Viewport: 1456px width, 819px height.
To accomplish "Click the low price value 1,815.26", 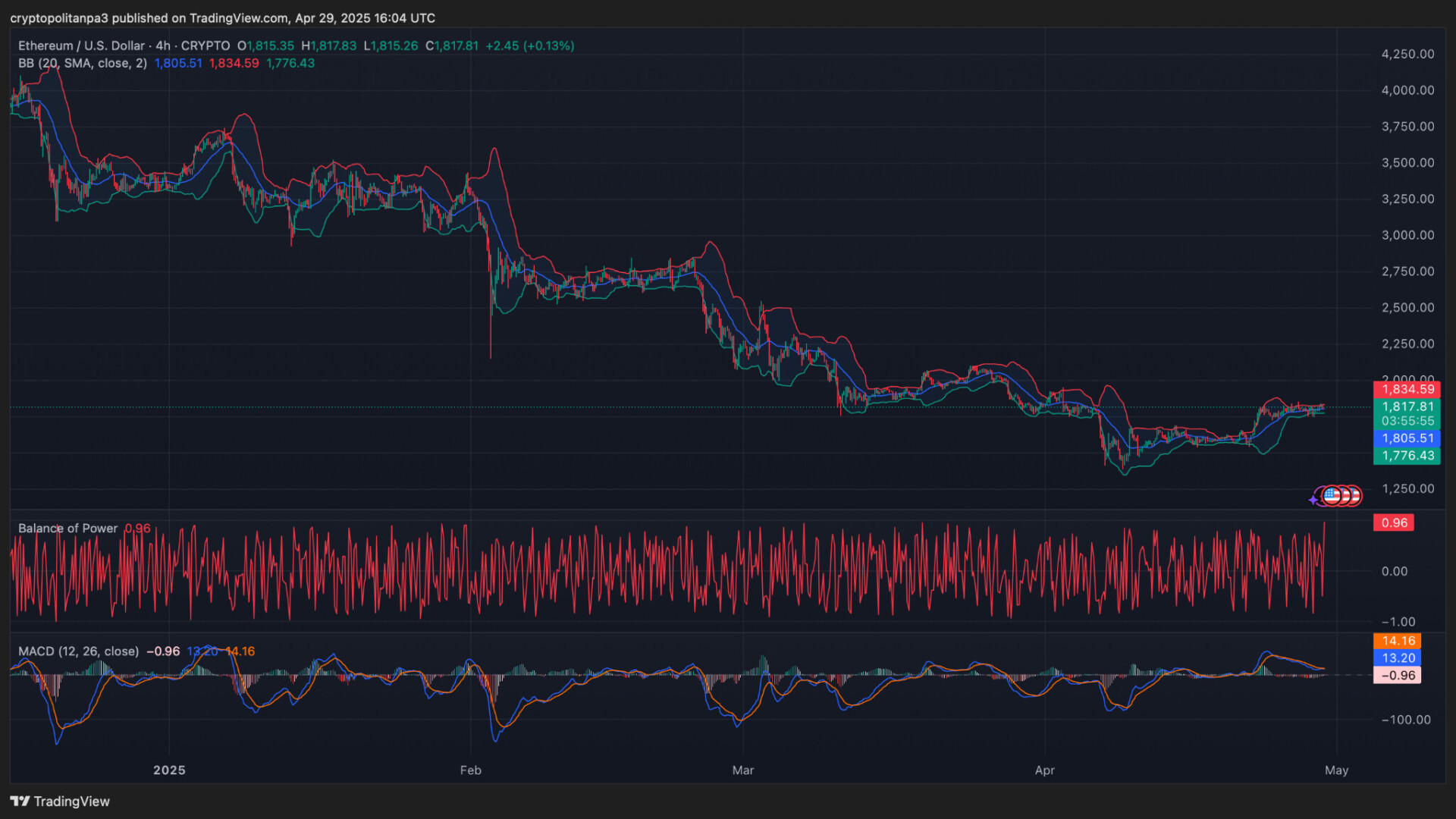I will 394,45.
